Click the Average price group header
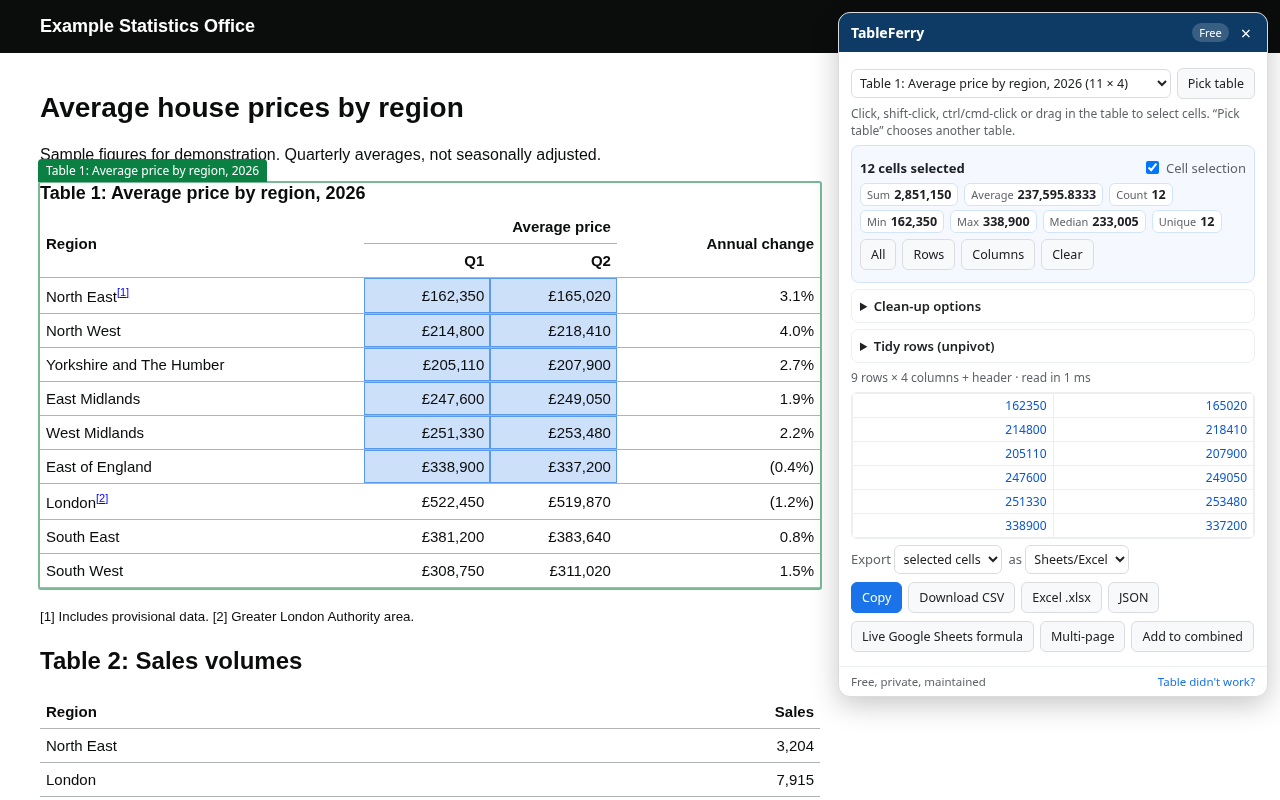The image size is (1280, 800). [x=490, y=227]
